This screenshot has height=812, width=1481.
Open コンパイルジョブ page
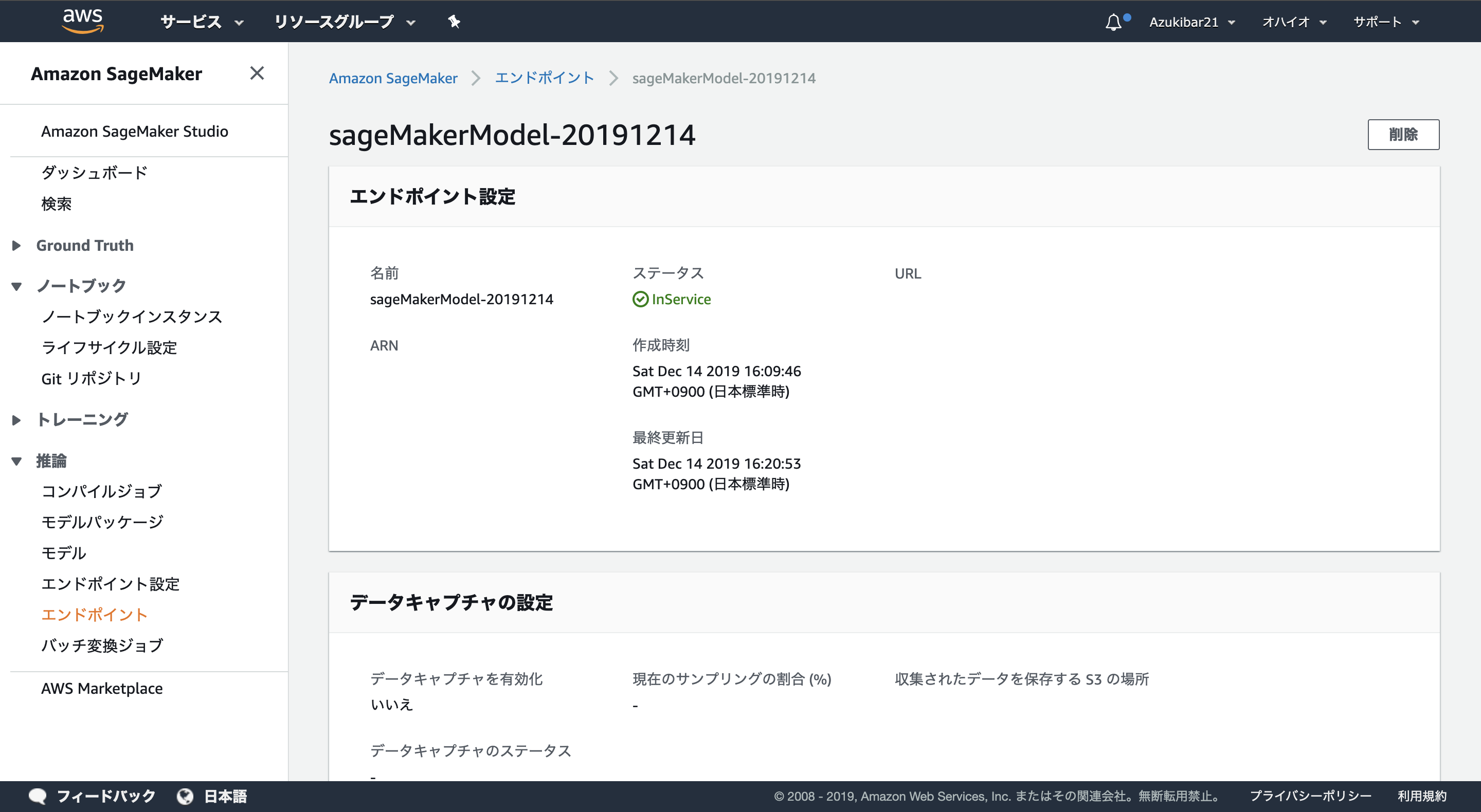click(102, 491)
